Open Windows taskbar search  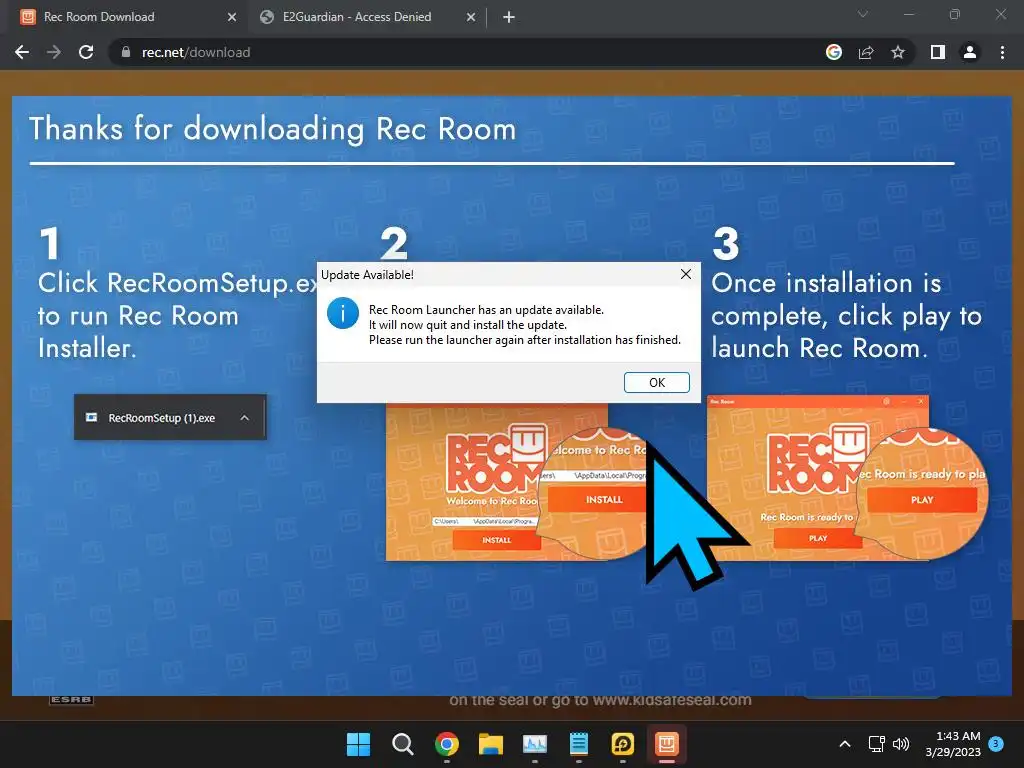pyautogui.click(x=402, y=744)
